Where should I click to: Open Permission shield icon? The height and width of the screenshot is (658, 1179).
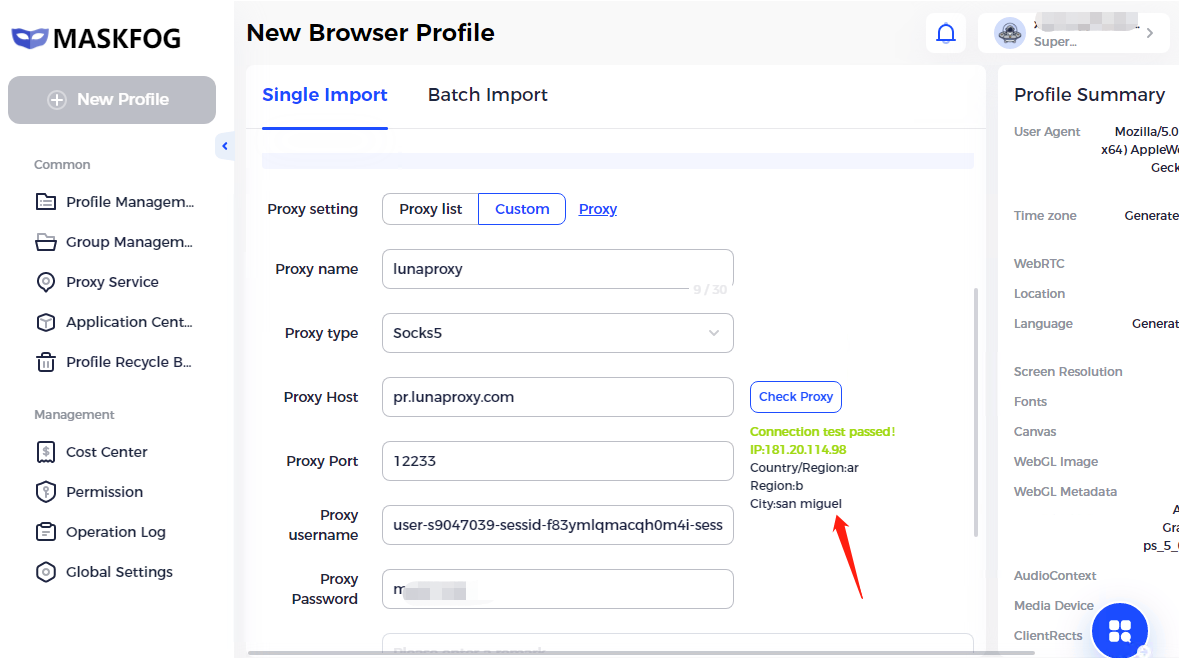click(x=46, y=492)
